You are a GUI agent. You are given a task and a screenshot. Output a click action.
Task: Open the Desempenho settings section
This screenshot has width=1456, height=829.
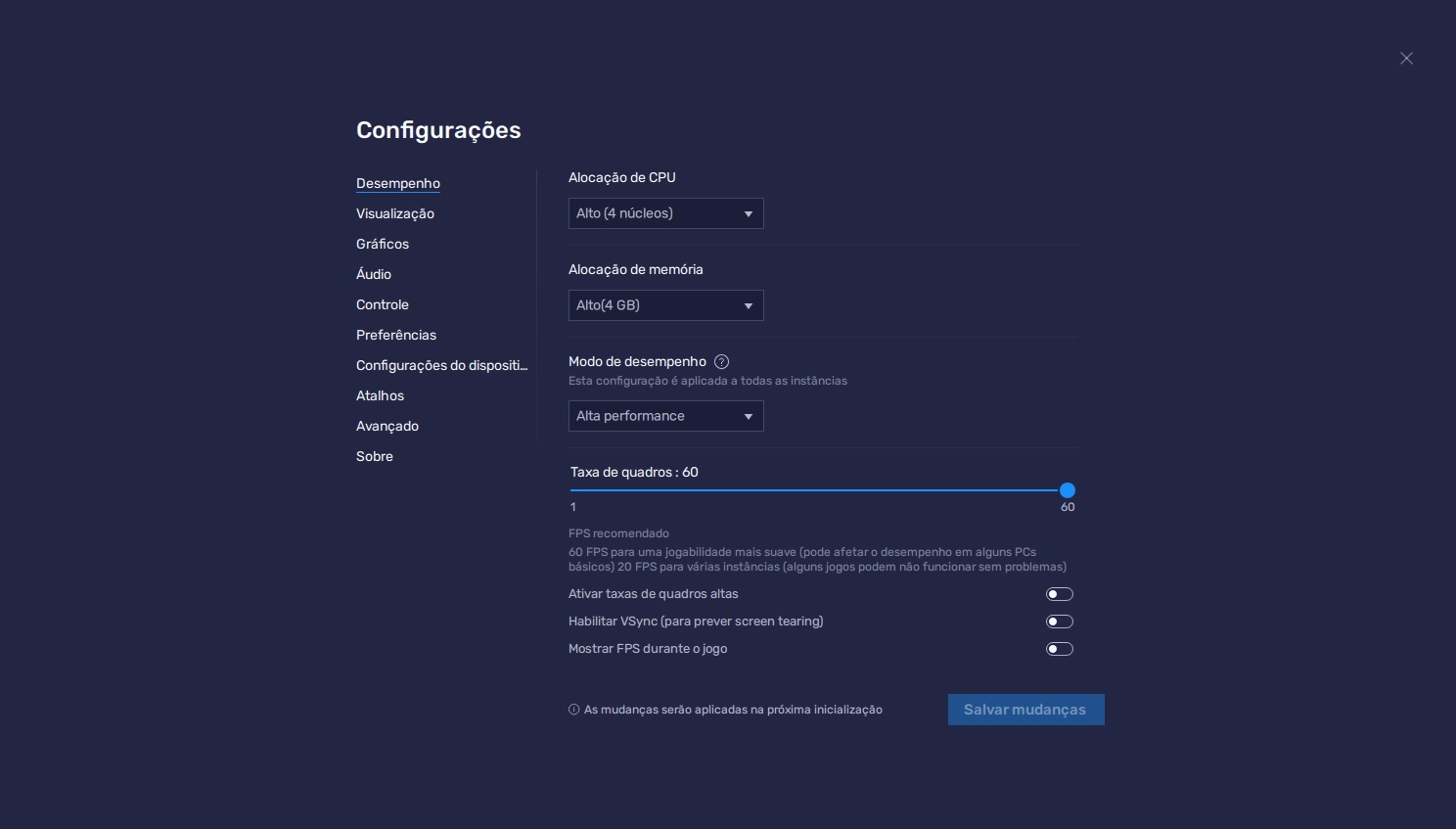[398, 183]
